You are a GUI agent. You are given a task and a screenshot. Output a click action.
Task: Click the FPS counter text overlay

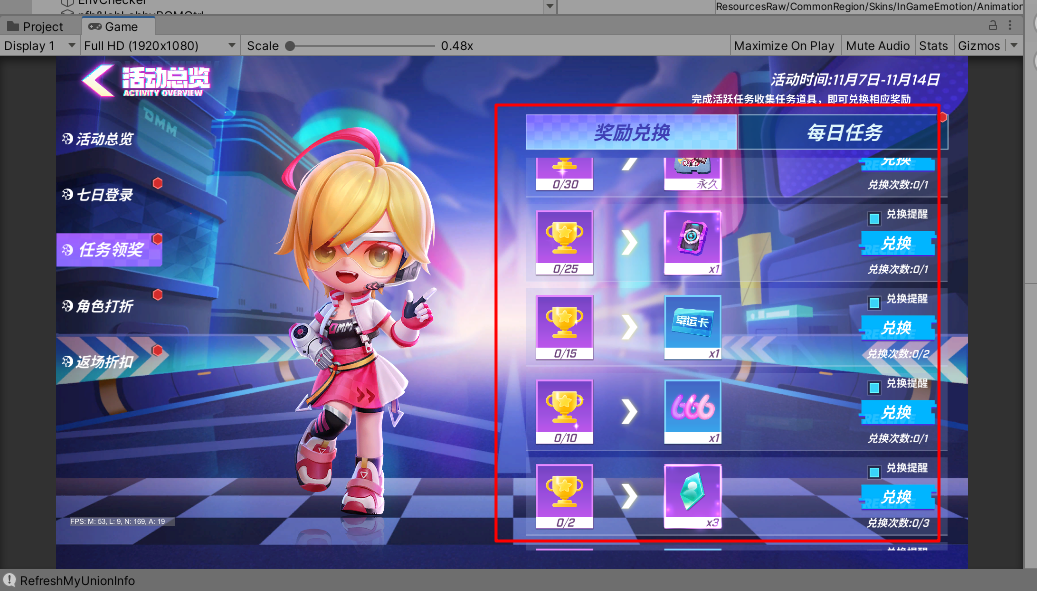coord(118,522)
